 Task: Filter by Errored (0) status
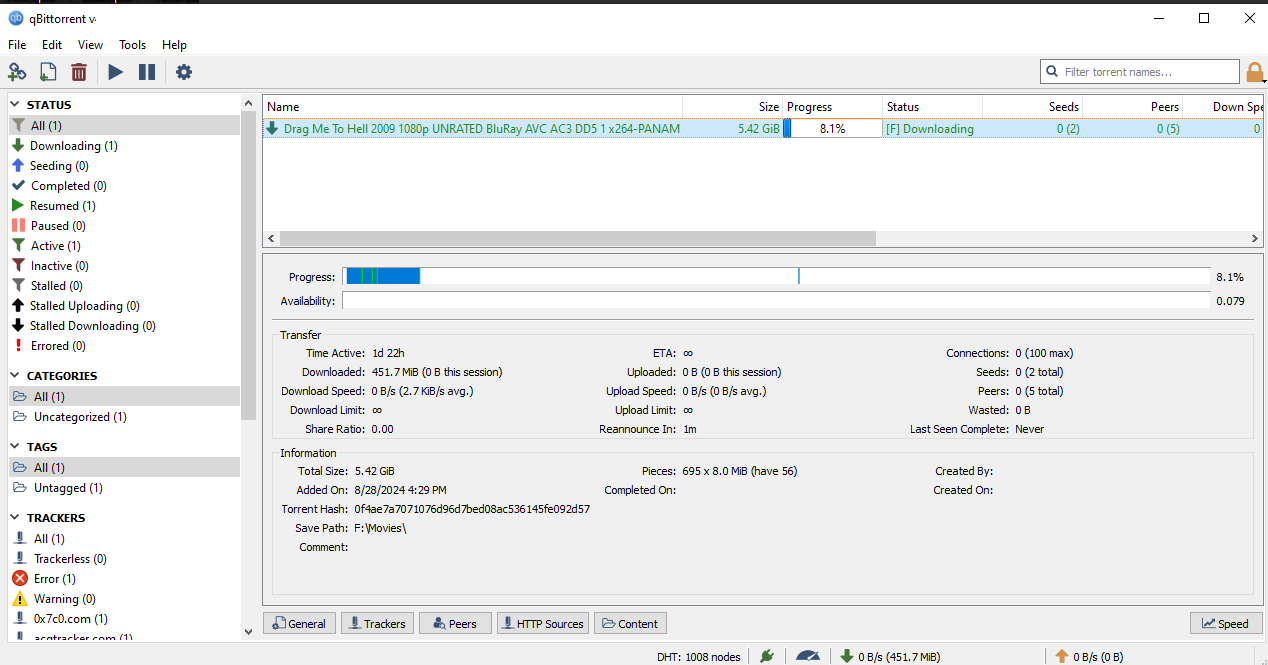point(125,345)
